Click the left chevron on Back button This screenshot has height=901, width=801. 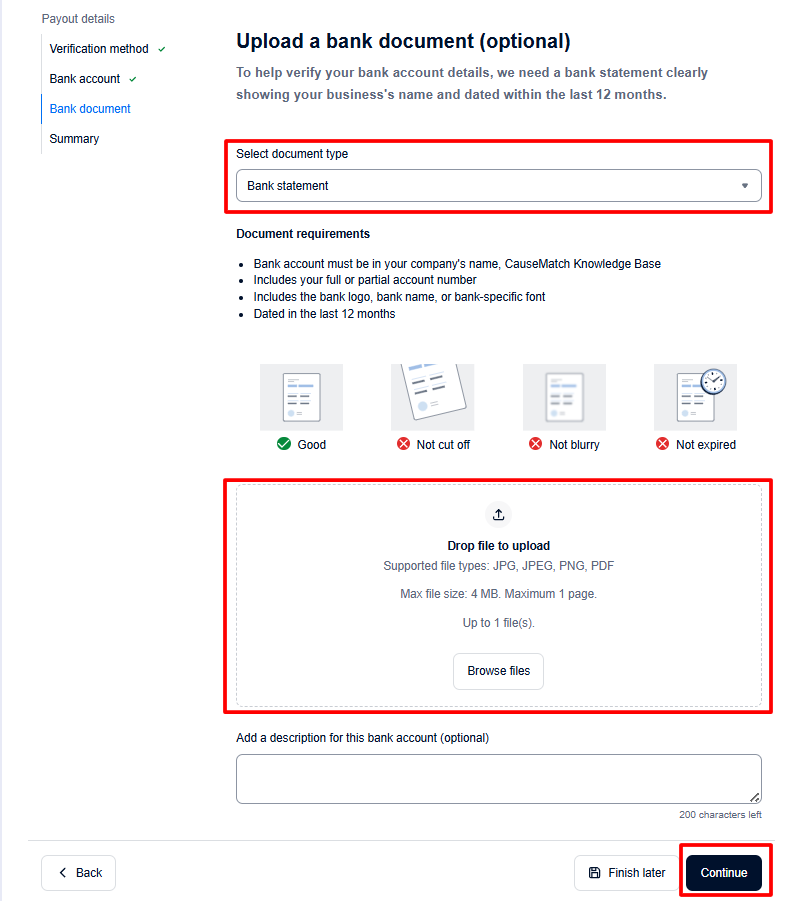click(63, 872)
